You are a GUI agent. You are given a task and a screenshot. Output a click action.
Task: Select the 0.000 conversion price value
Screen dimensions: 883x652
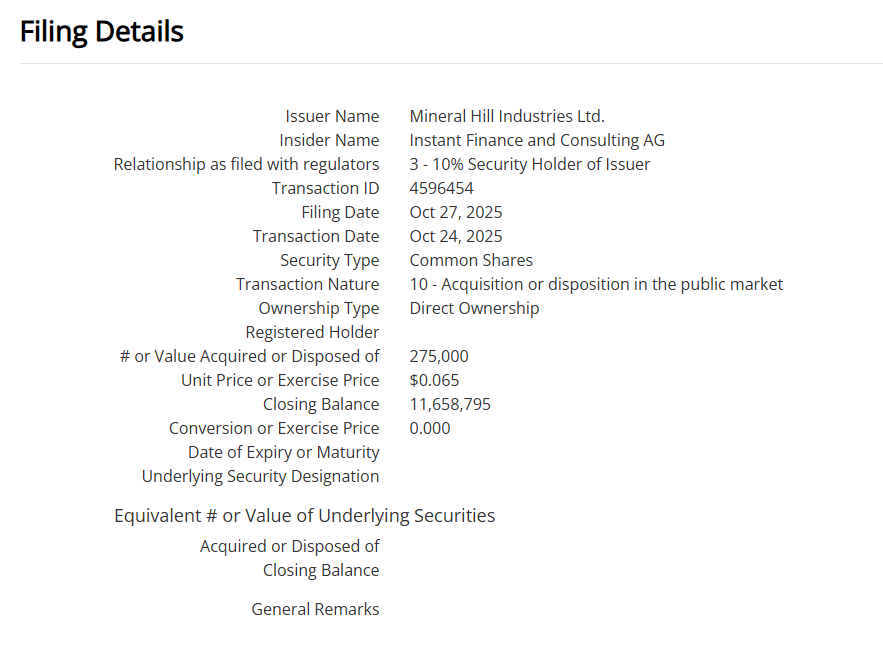click(x=430, y=428)
